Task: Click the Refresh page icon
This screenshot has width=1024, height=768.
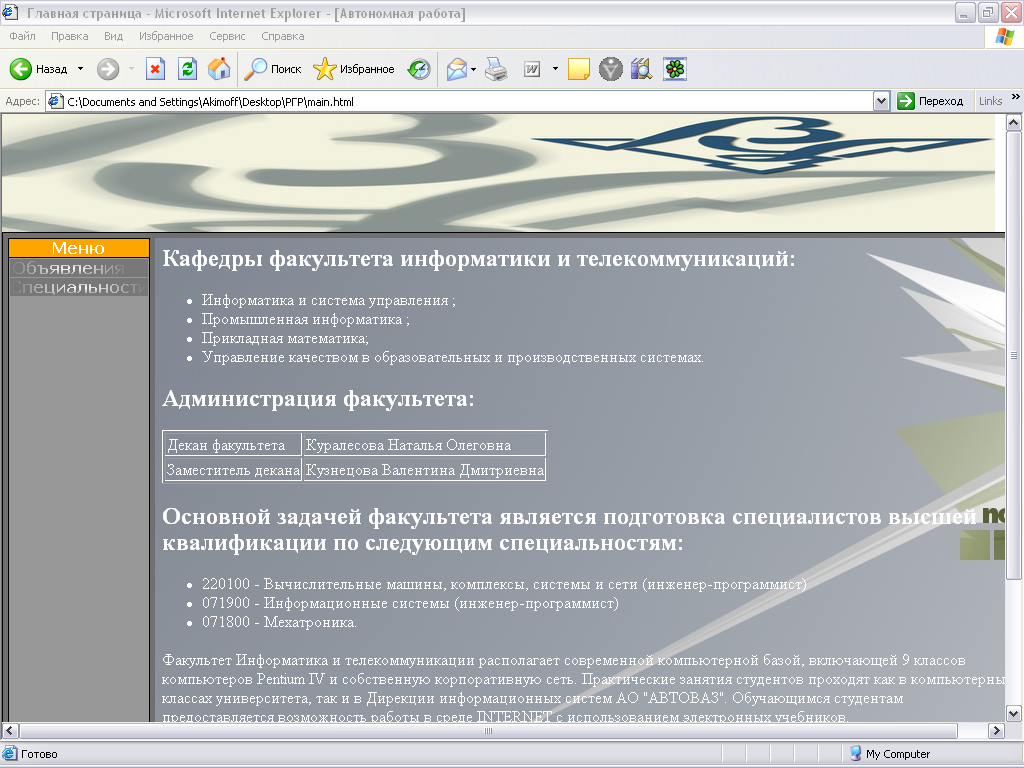Action: [187, 69]
